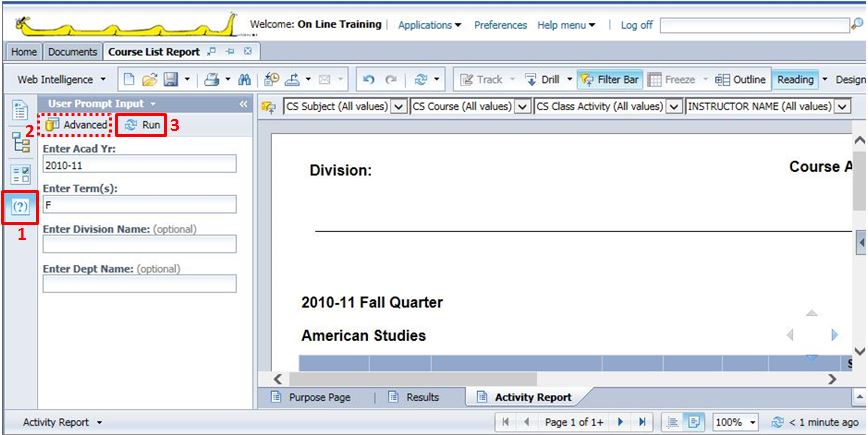Open Document Summary side panel icon
This screenshot has width=868, height=435.
(x=20, y=110)
